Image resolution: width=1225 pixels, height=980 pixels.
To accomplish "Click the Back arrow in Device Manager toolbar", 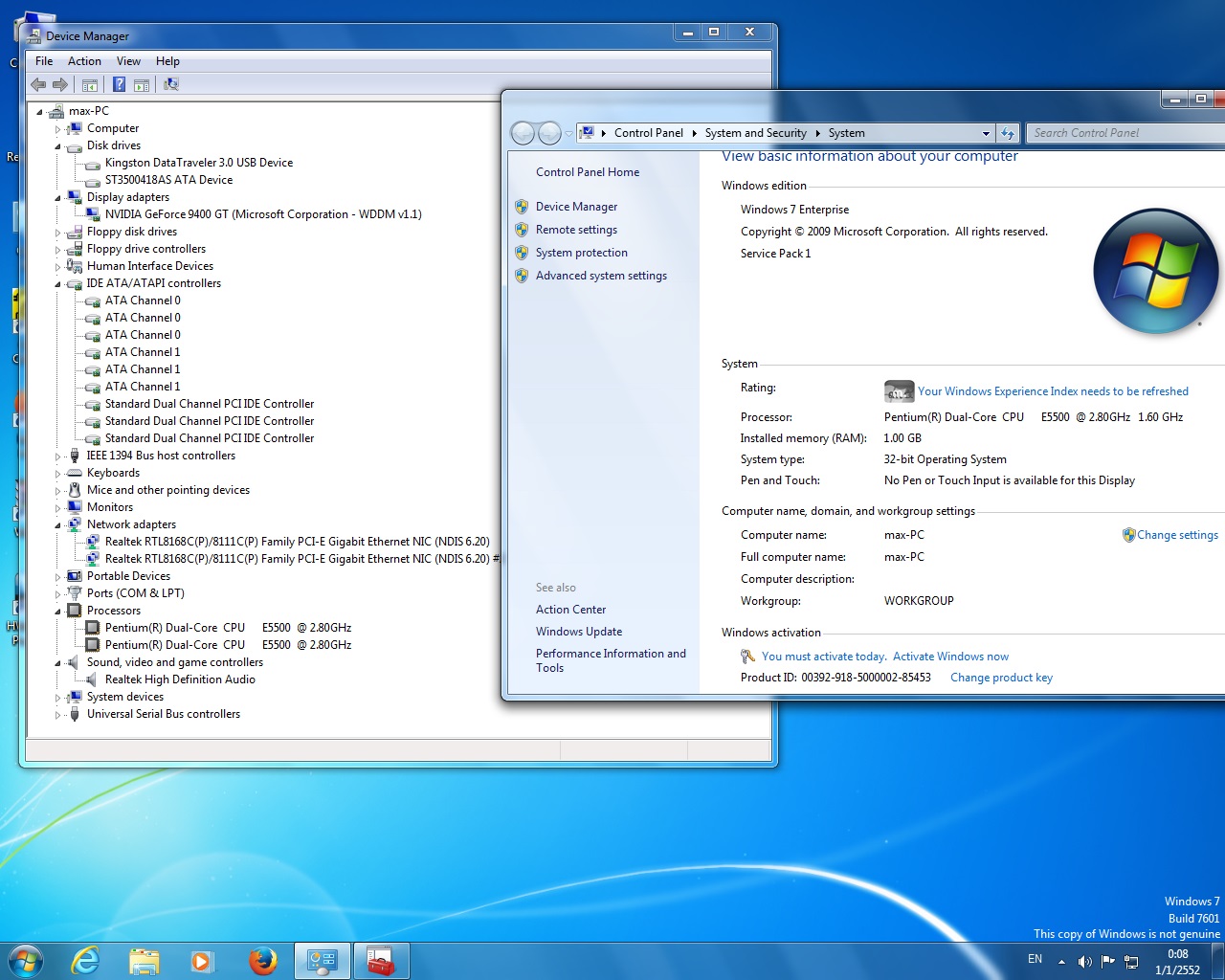I will coord(38,84).
